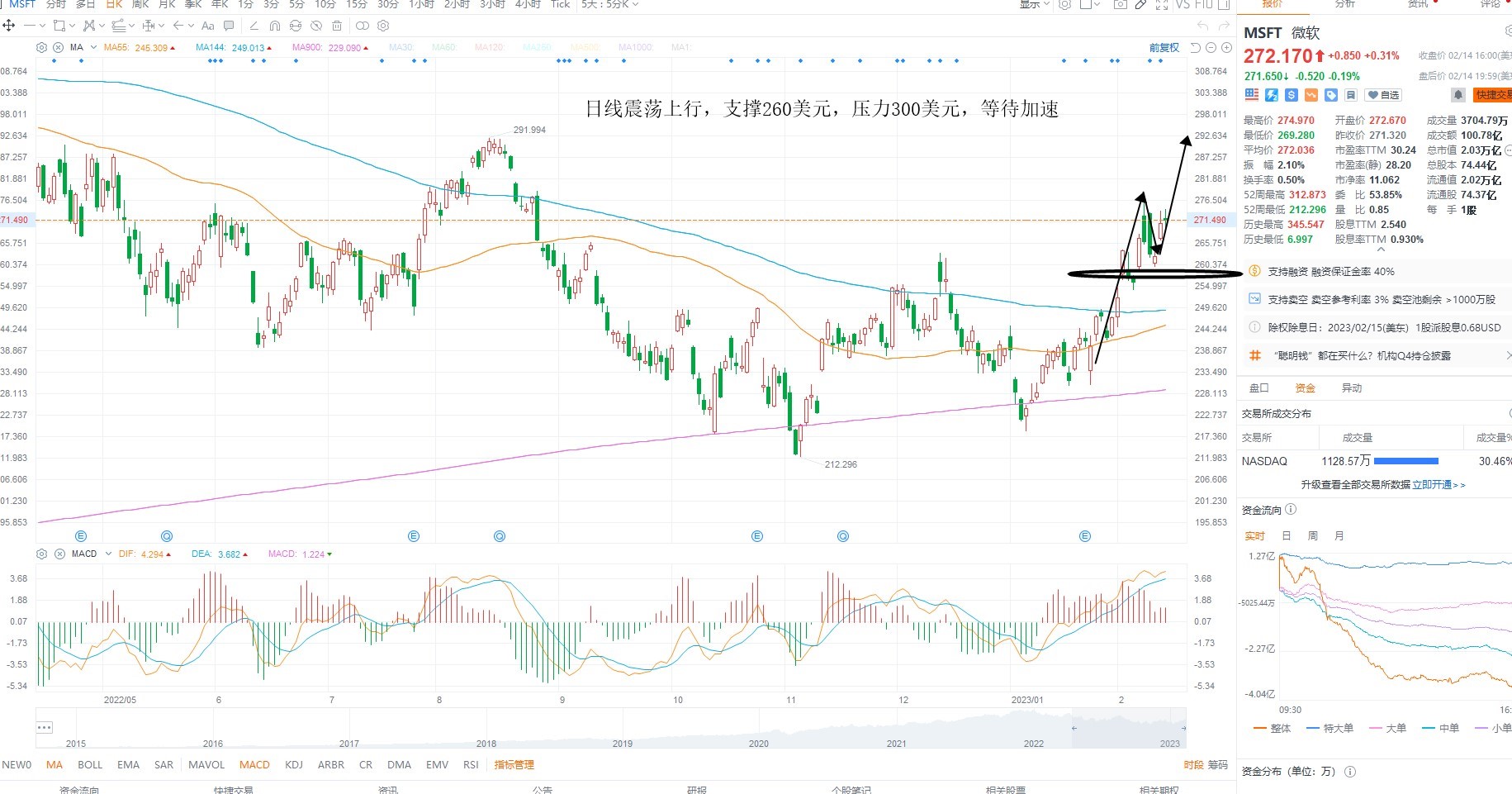Open the top chart settings gear
Viewport: 1512px width, 794px height.
click(x=1065, y=4)
